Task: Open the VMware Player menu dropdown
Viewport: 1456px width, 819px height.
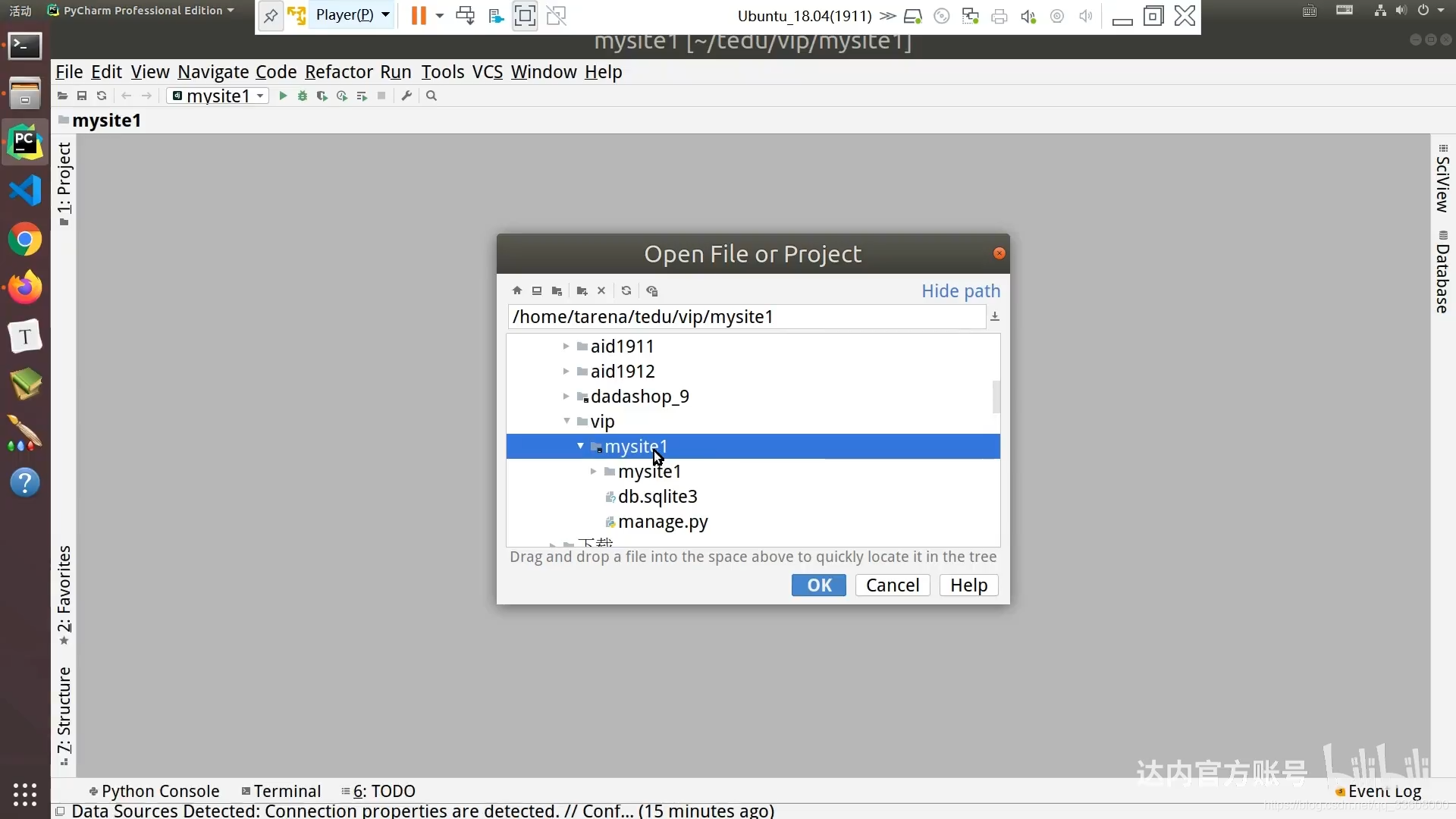Action: [x=353, y=15]
